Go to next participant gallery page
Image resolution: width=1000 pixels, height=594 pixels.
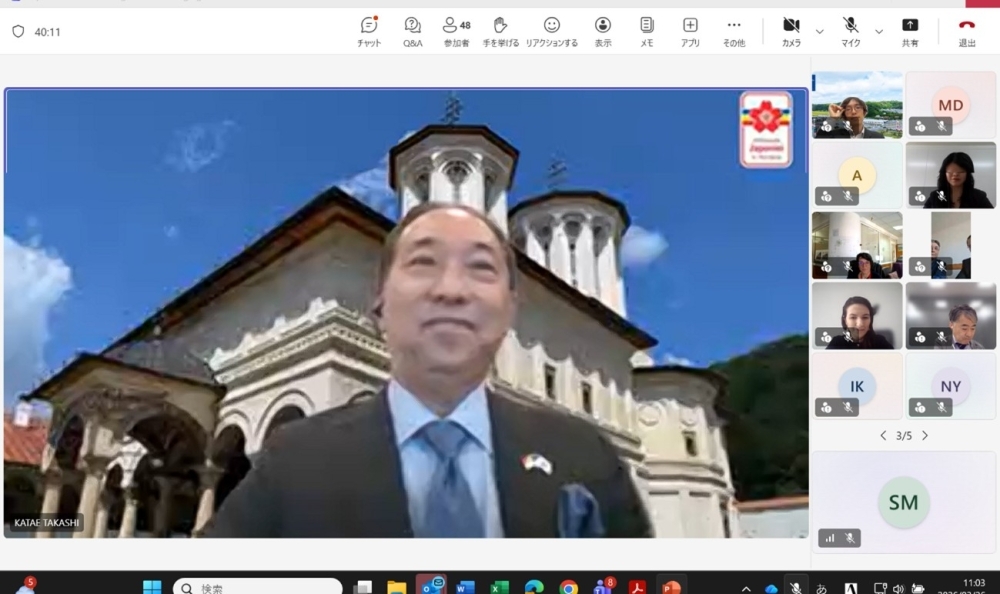(x=925, y=436)
